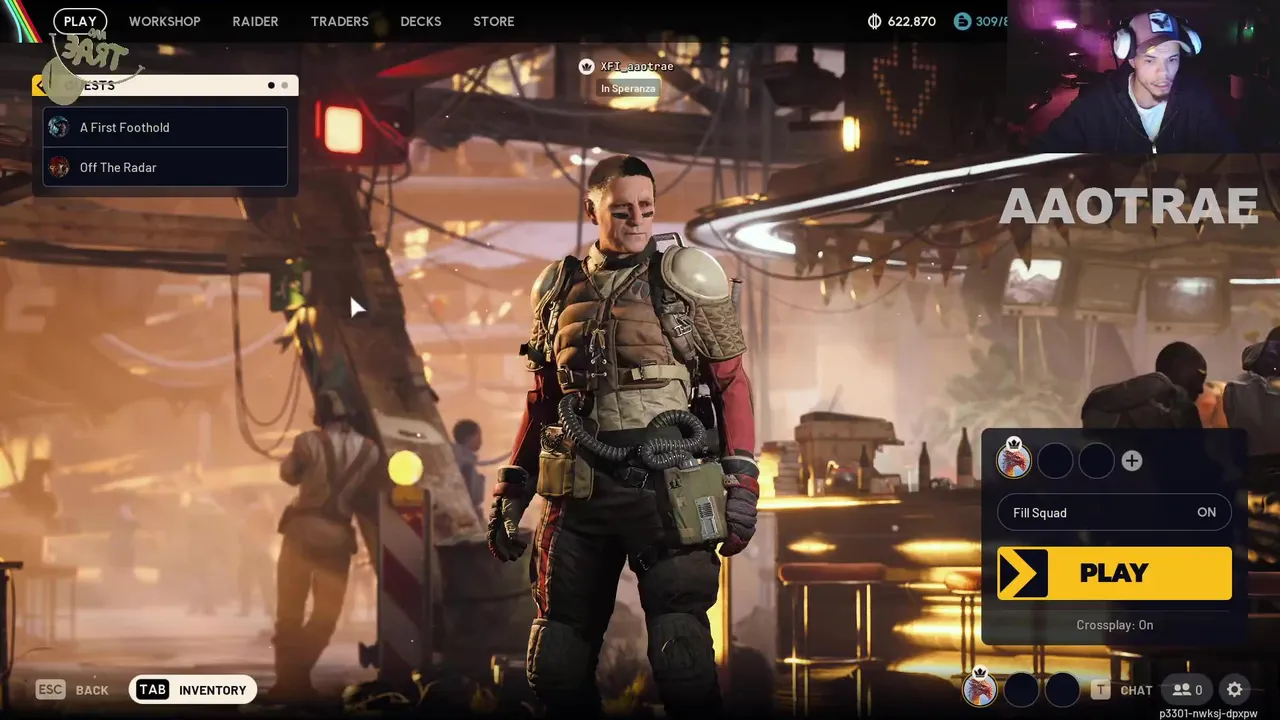This screenshot has height=720, width=1280.
Task: Open the friends list showing 0
Action: [x=1188, y=690]
